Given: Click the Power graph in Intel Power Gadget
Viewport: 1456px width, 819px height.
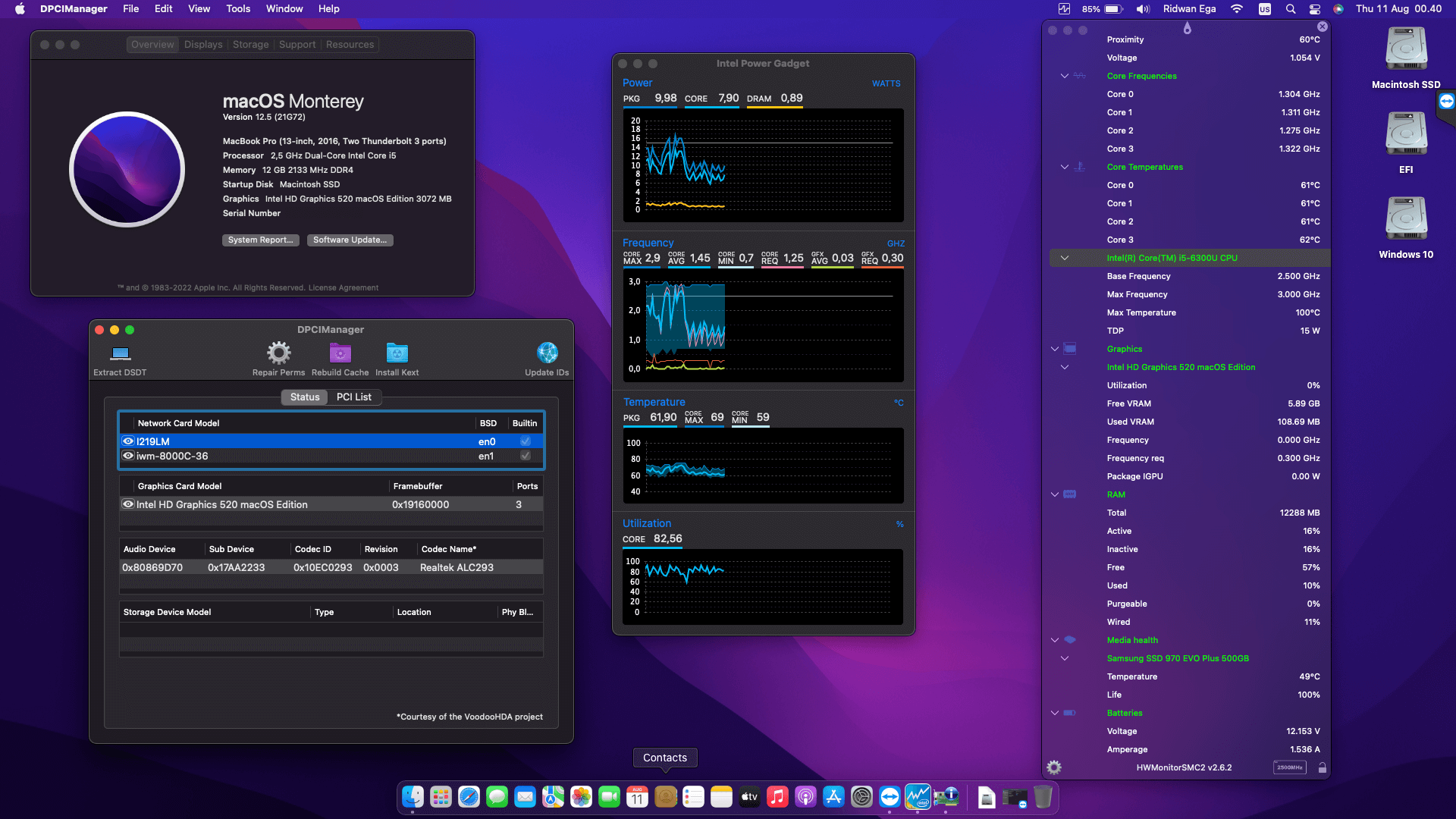Looking at the screenshot, I should pyautogui.click(x=763, y=165).
